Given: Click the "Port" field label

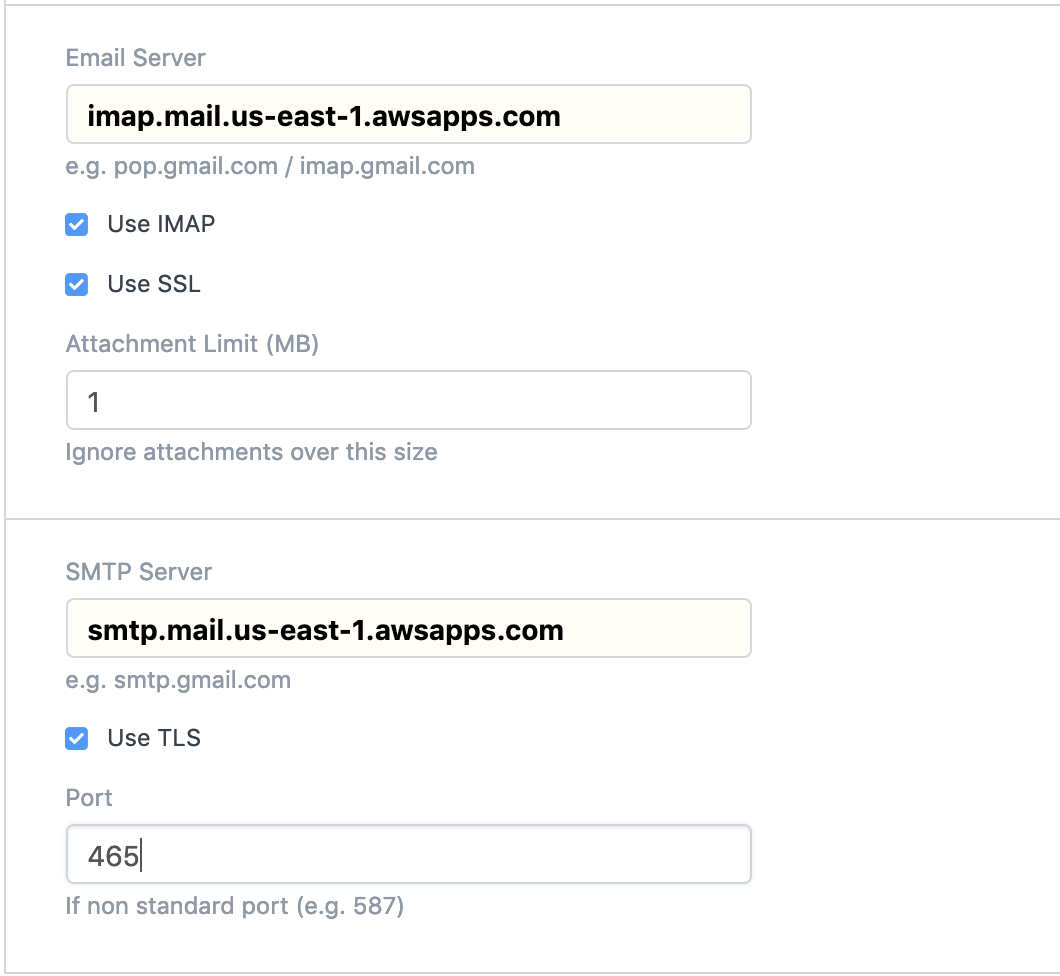Looking at the screenshot, I should tap(89, 798).
